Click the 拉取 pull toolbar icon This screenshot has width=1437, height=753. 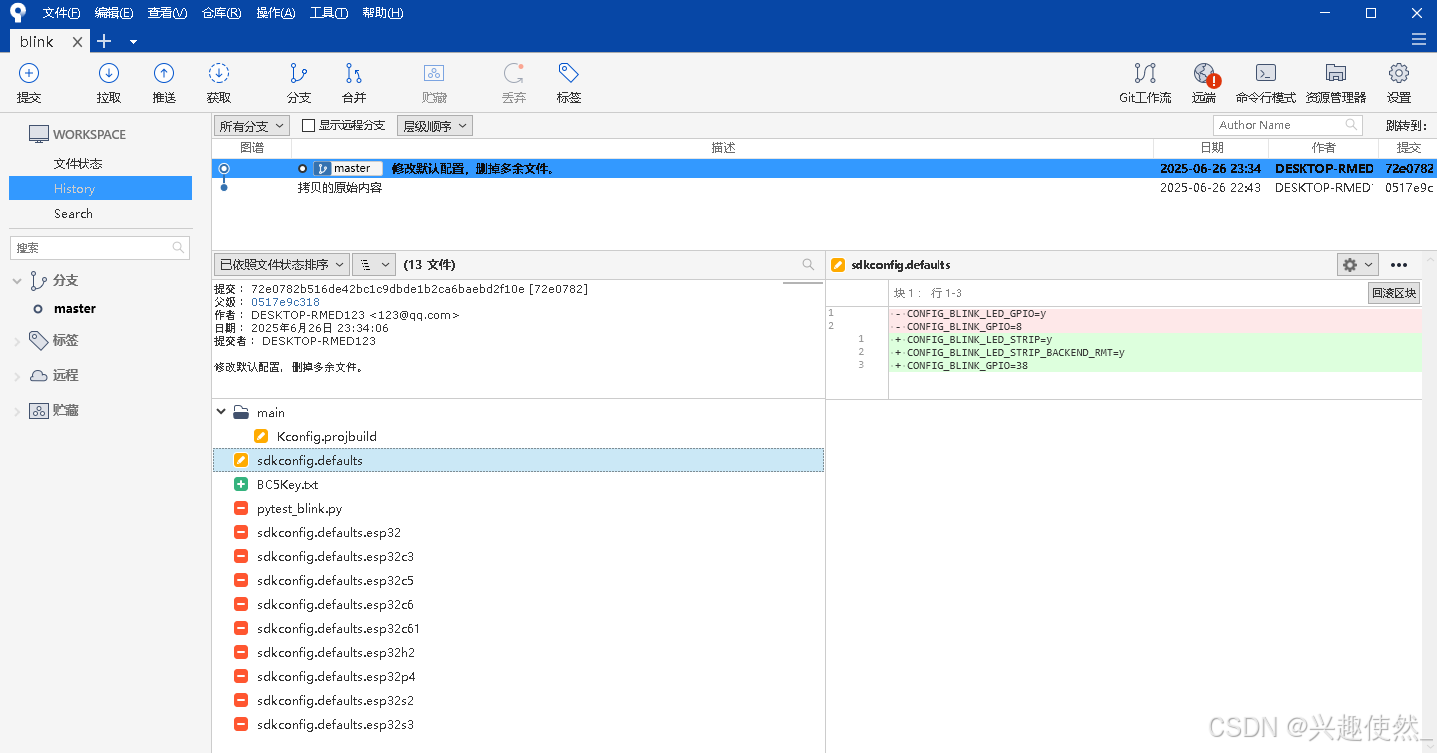click(x=109, y=73)
